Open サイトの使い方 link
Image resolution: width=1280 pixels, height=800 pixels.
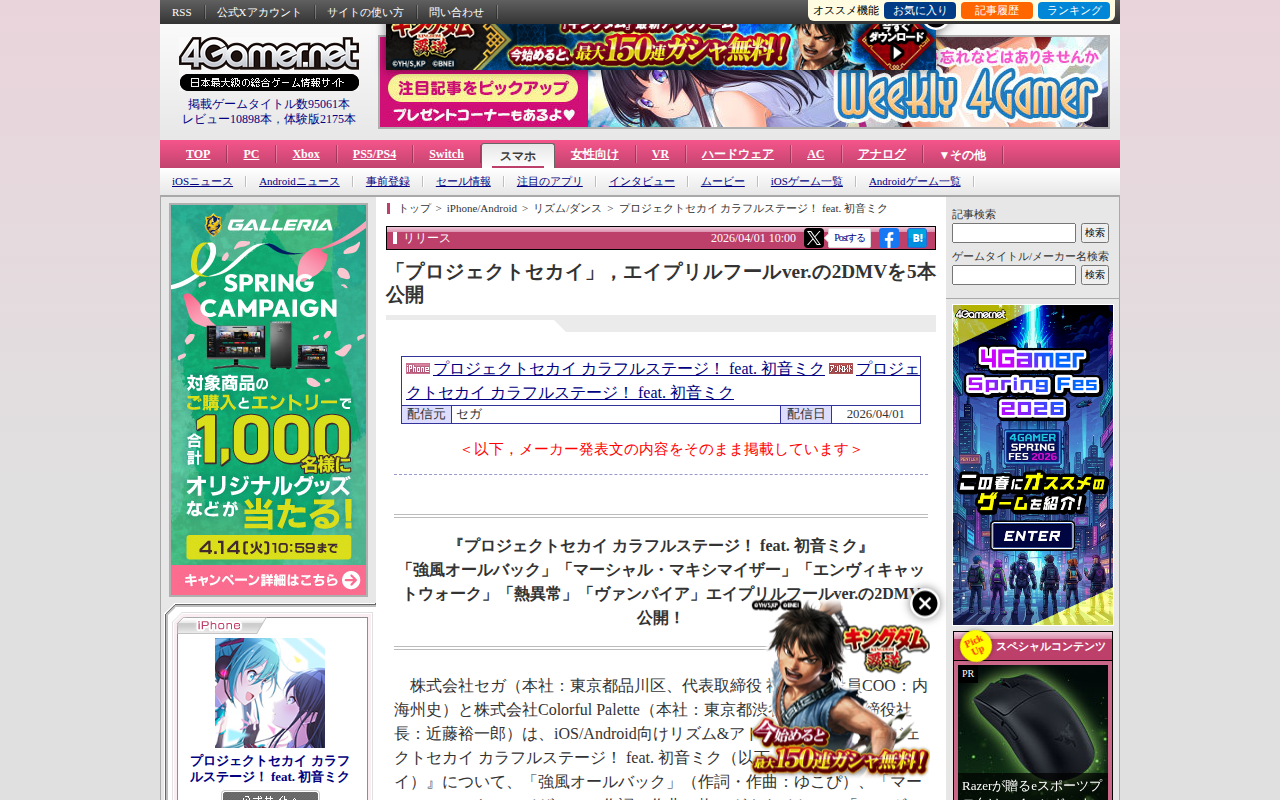click(365, 12)
